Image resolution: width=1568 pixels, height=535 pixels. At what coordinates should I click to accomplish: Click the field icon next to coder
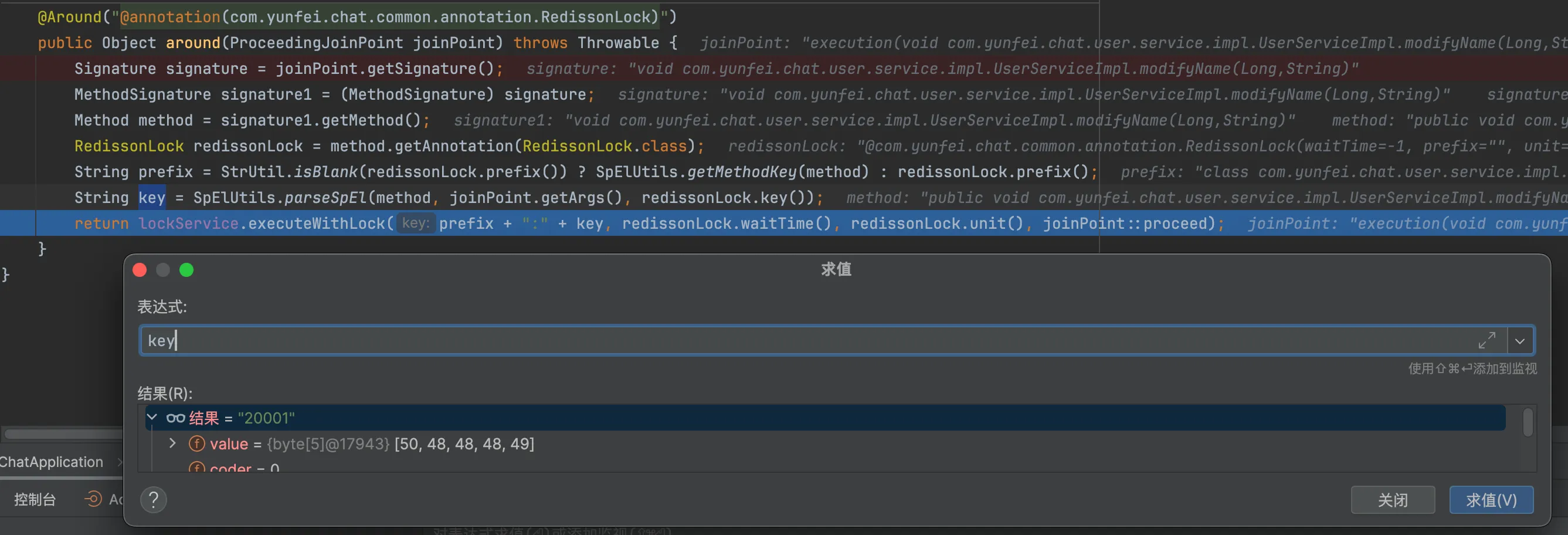[196, 468]
